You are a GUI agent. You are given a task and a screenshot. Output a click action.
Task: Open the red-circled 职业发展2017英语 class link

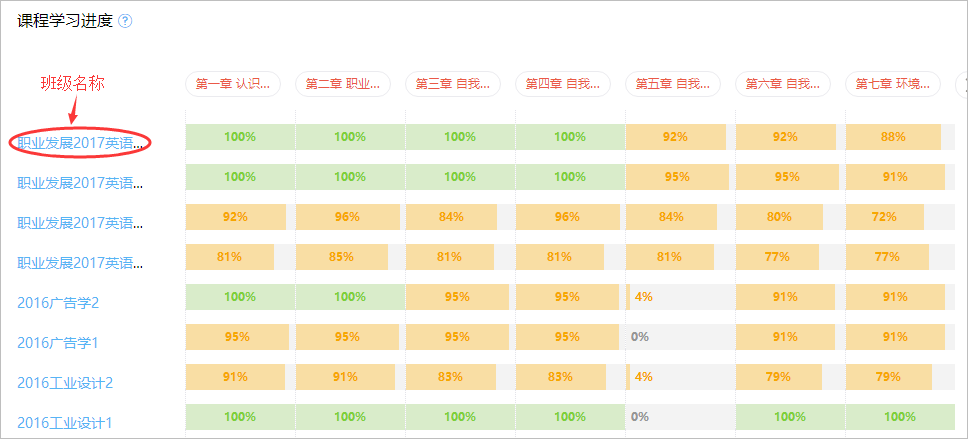81,143
